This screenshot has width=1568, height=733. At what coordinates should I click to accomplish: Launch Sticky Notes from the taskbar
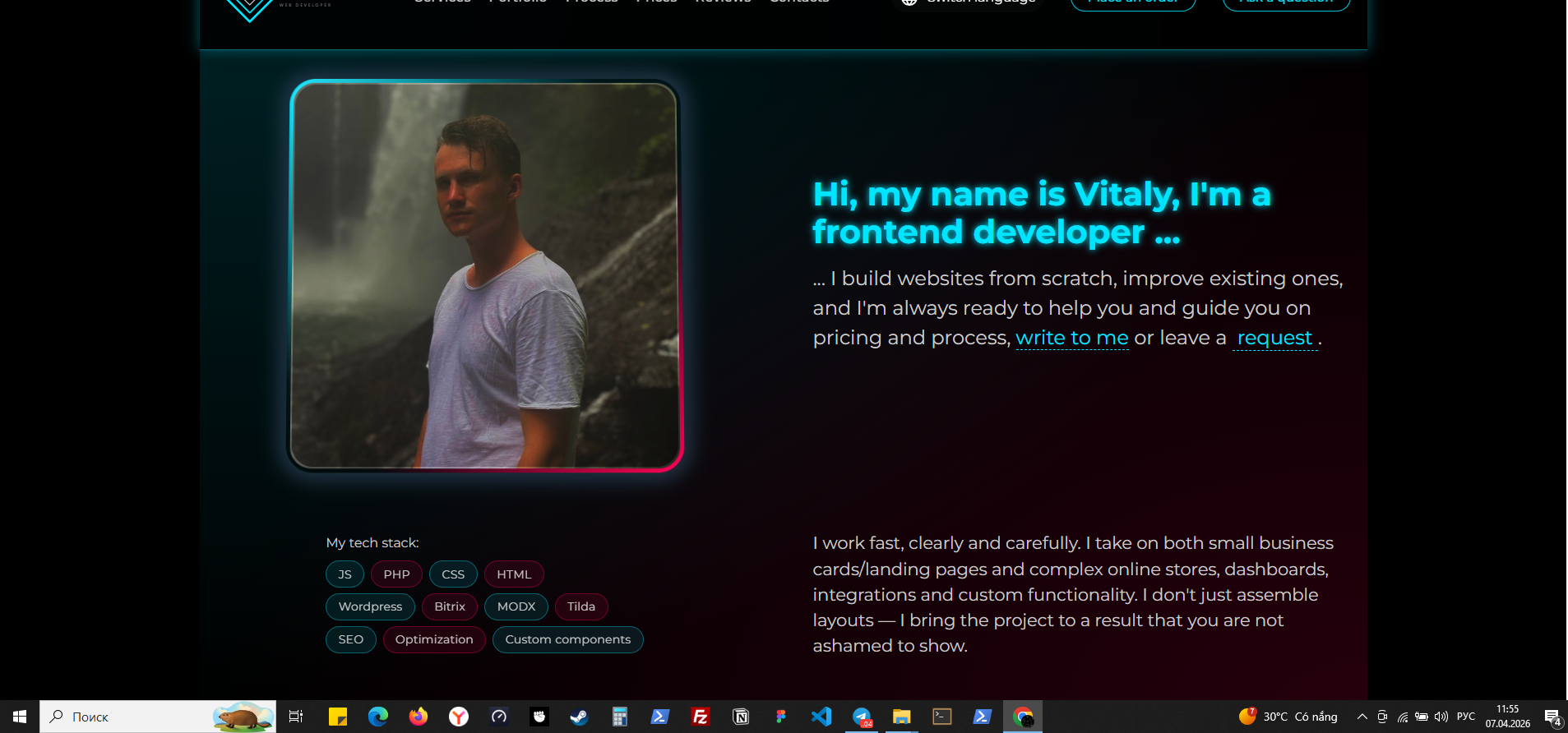pyautogui.click(x=338, y=717)
